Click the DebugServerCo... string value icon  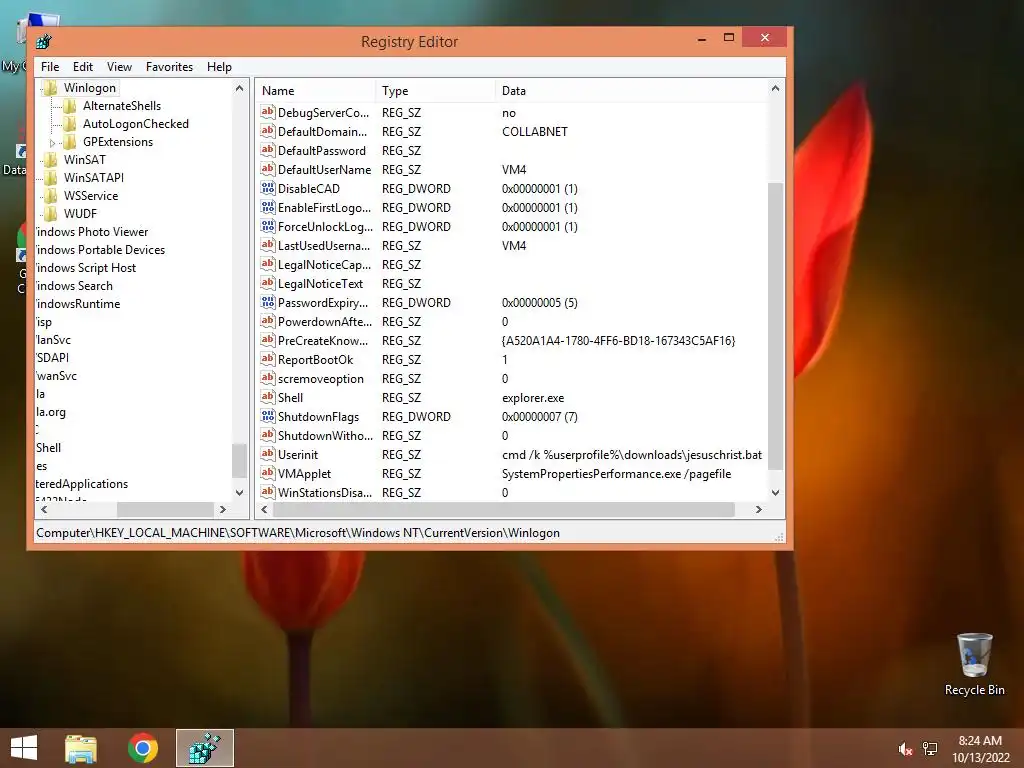[x=268, y=112]
